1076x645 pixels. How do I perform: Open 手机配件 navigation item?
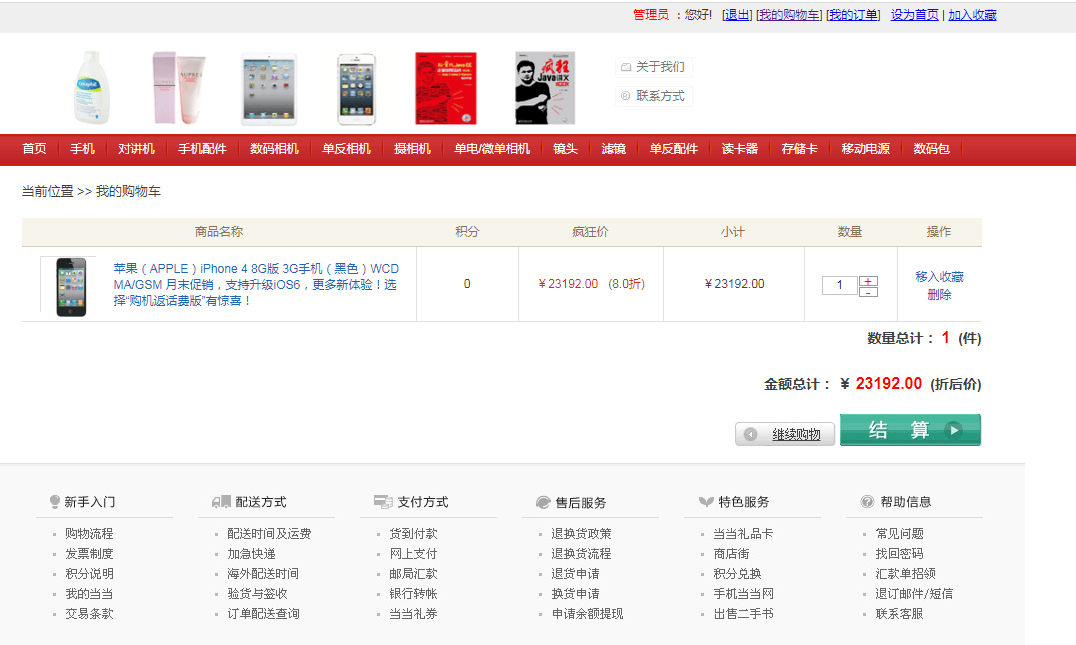coord(202,148)
